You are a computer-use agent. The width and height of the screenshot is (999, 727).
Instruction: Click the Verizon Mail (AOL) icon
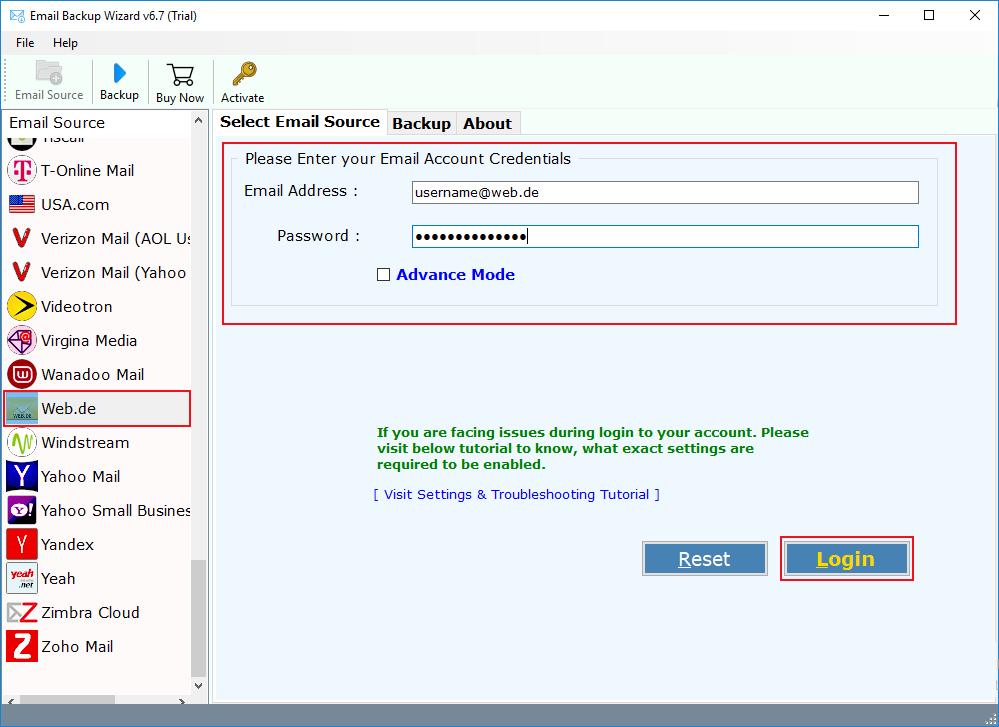tap(22, 238)
